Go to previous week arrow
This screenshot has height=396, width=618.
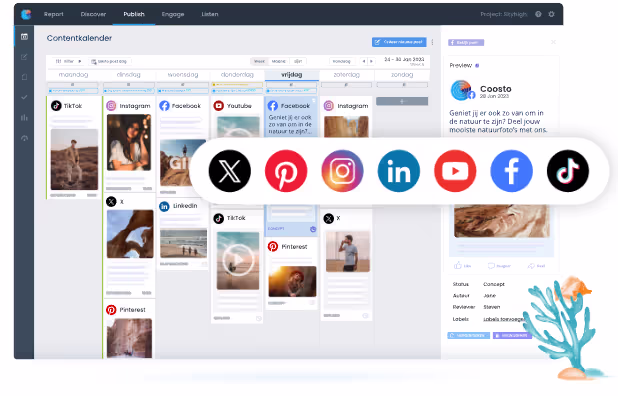click(x=364, y=61)
